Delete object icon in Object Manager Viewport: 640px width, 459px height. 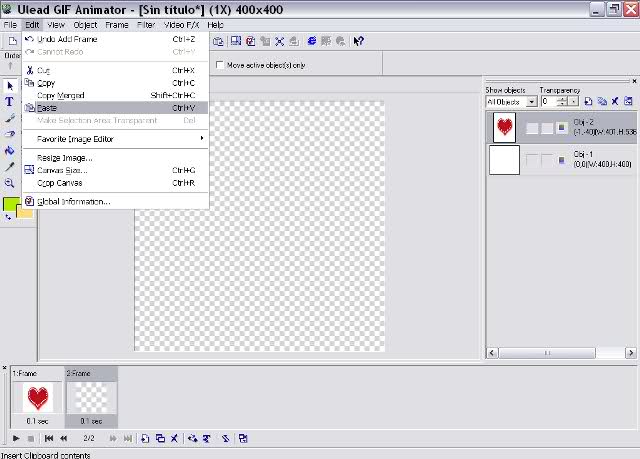click(x=615, y=101)
